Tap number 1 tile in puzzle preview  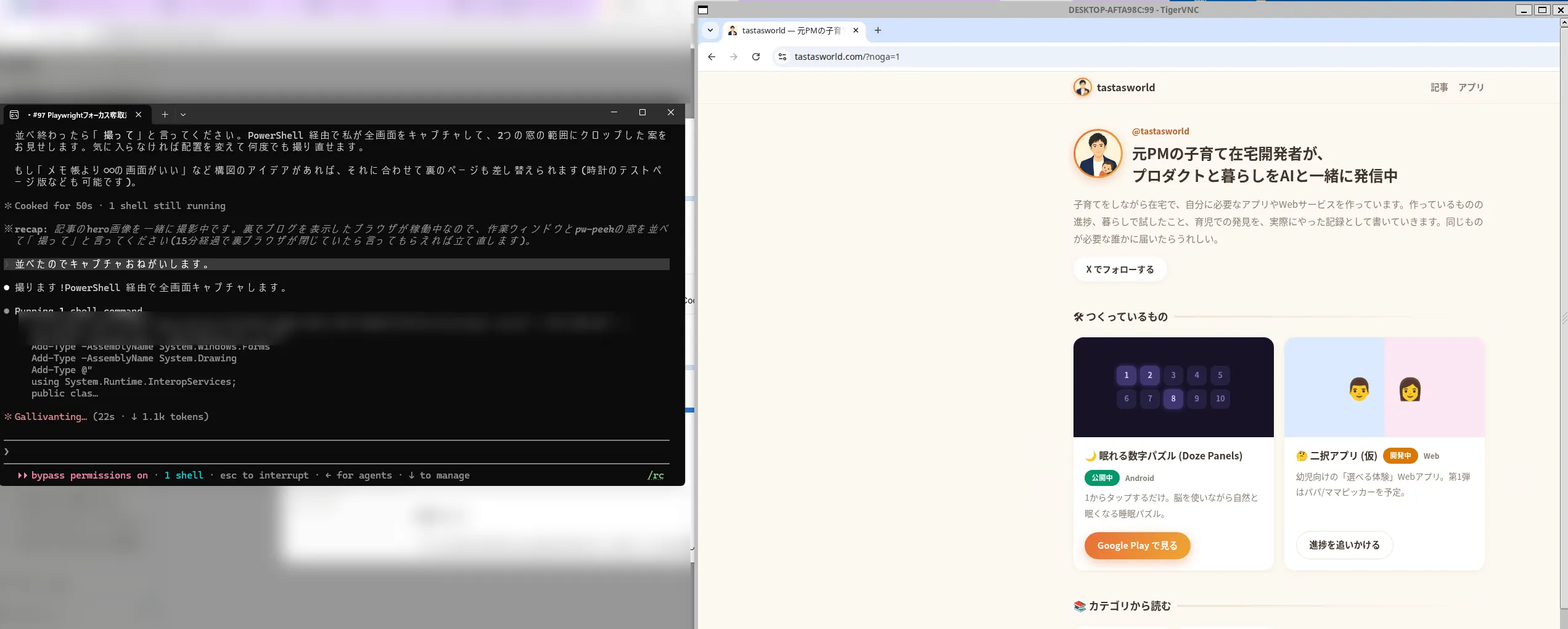(1127, 375)
